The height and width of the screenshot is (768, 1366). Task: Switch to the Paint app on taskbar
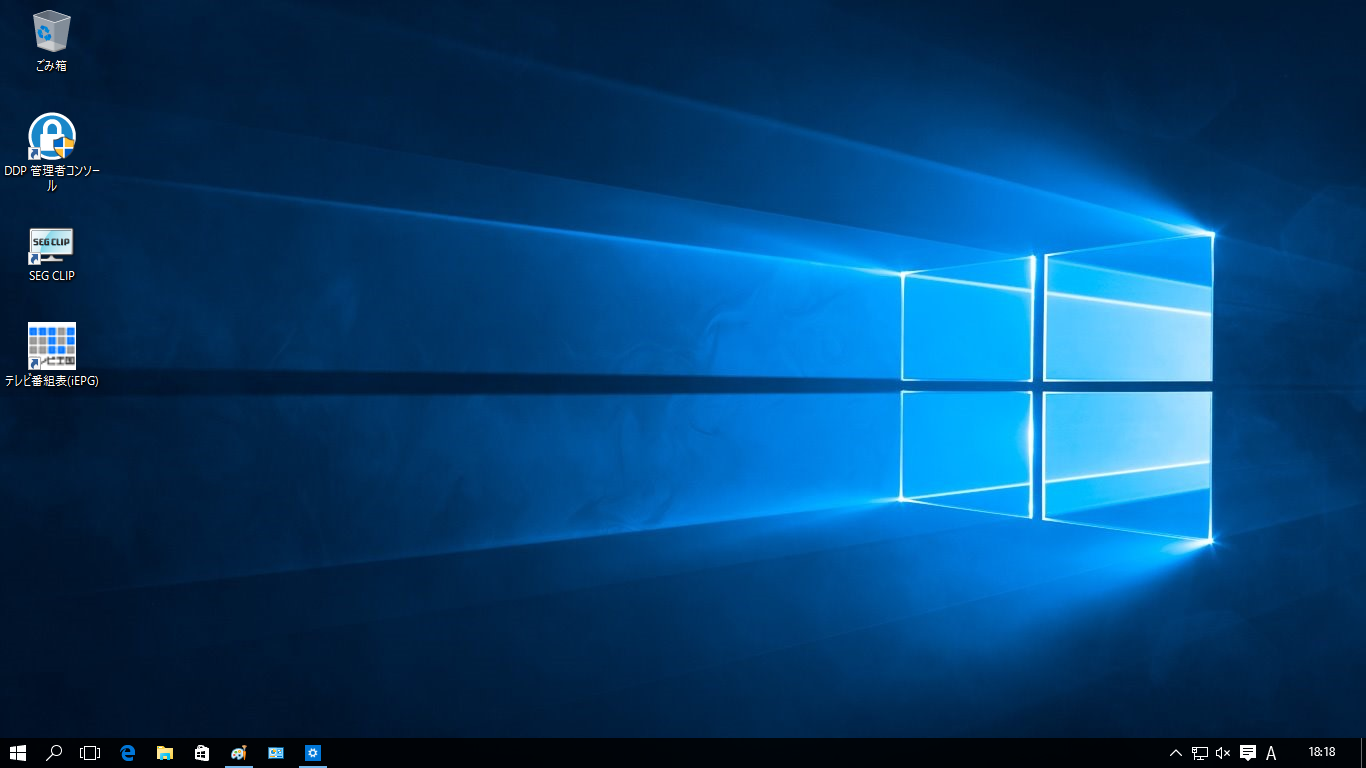click(x=239, y=753)
